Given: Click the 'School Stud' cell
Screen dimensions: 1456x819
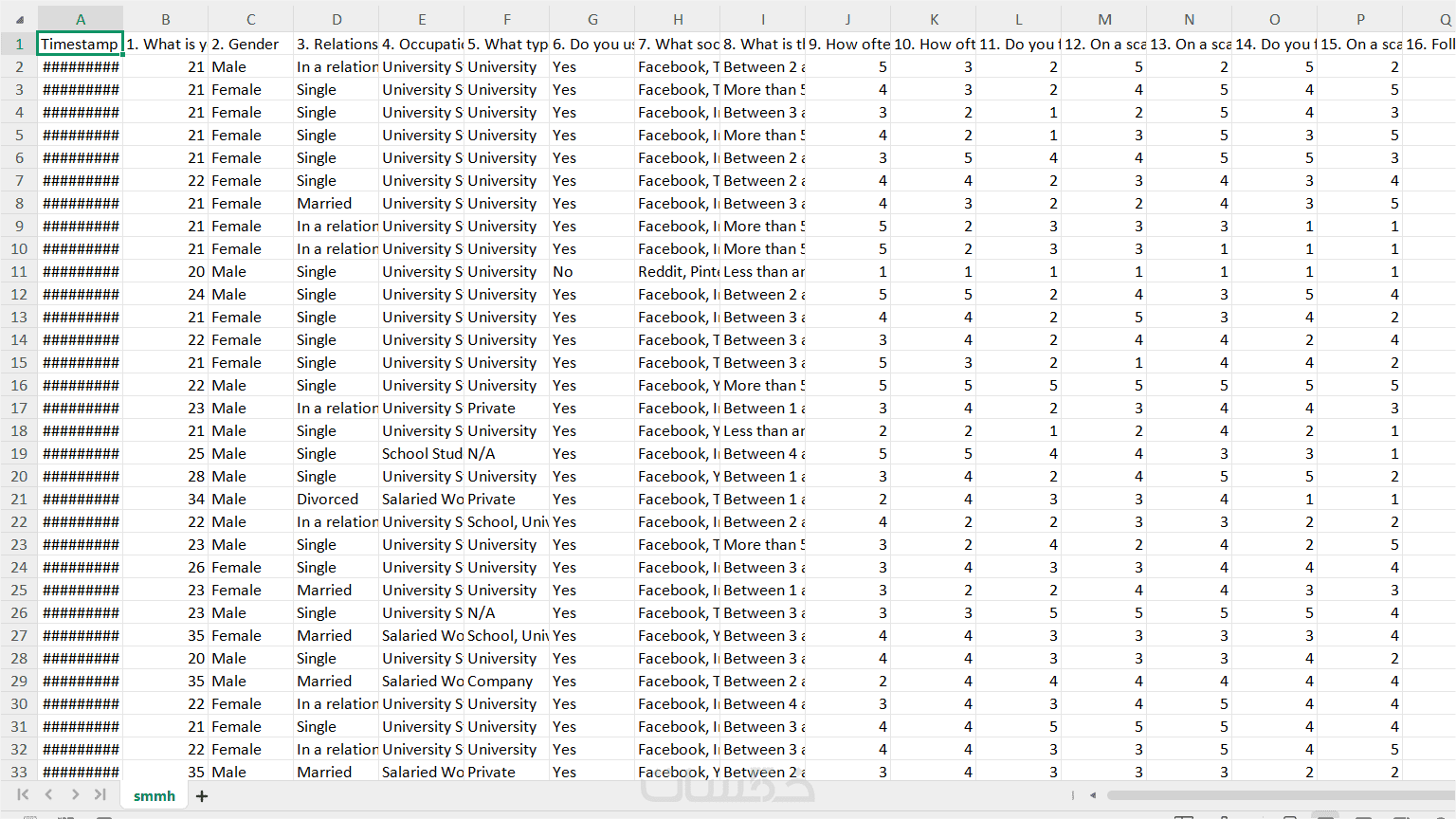Looking at the screenshot, I should (x=422, y=453).
